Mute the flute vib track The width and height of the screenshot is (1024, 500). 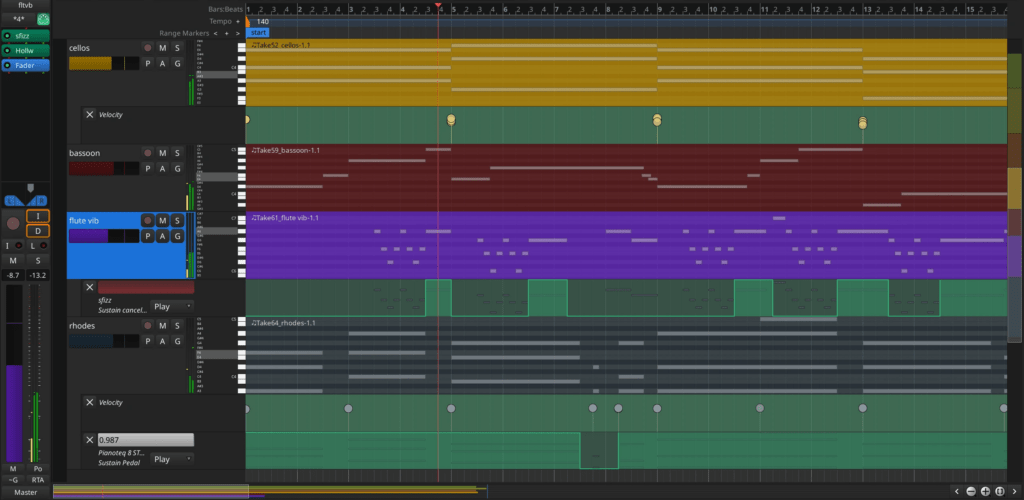[x=163, y=221]
